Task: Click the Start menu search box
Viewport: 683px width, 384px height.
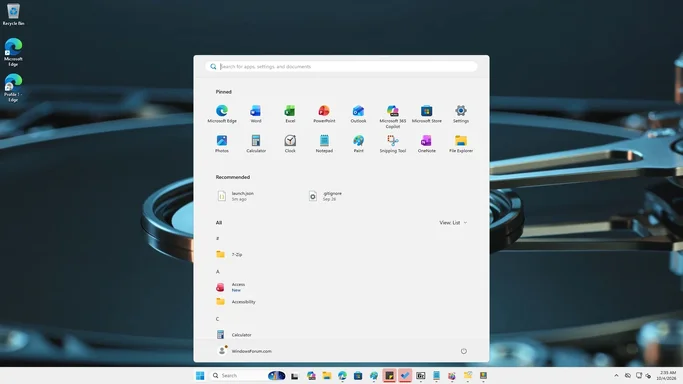Action: (341, 67)
